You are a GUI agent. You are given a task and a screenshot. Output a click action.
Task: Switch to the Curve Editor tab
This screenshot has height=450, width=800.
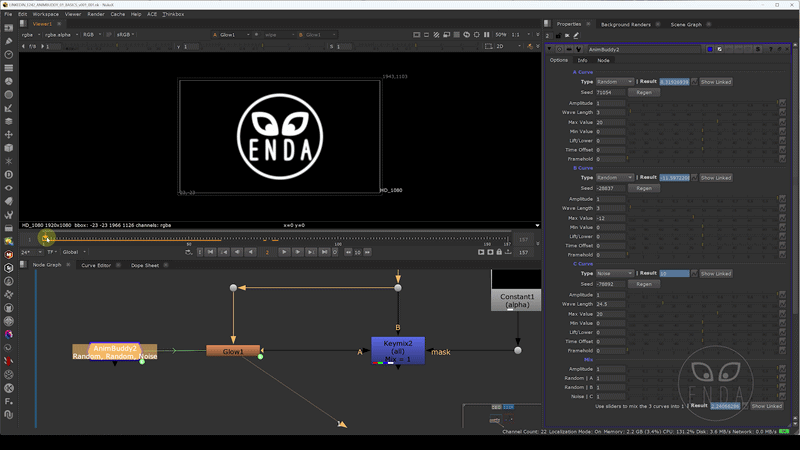tap(96, 265)
